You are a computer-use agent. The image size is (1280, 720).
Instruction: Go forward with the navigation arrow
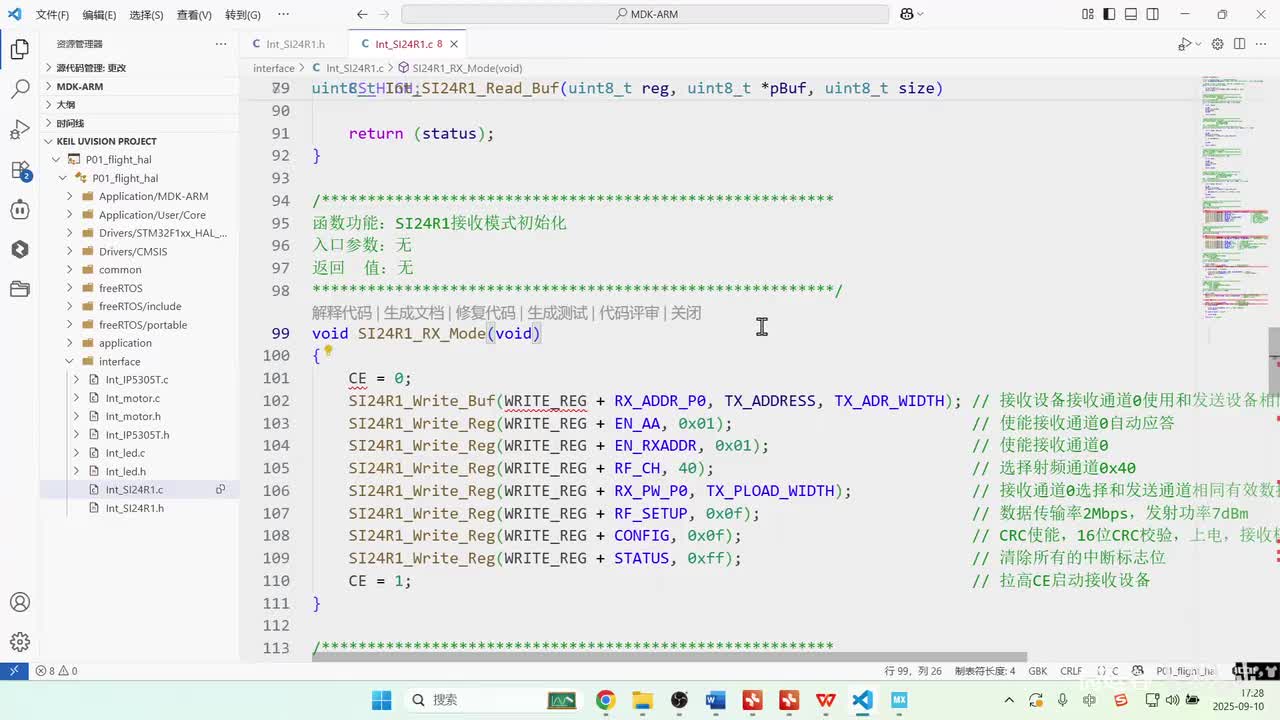[384, 14]
